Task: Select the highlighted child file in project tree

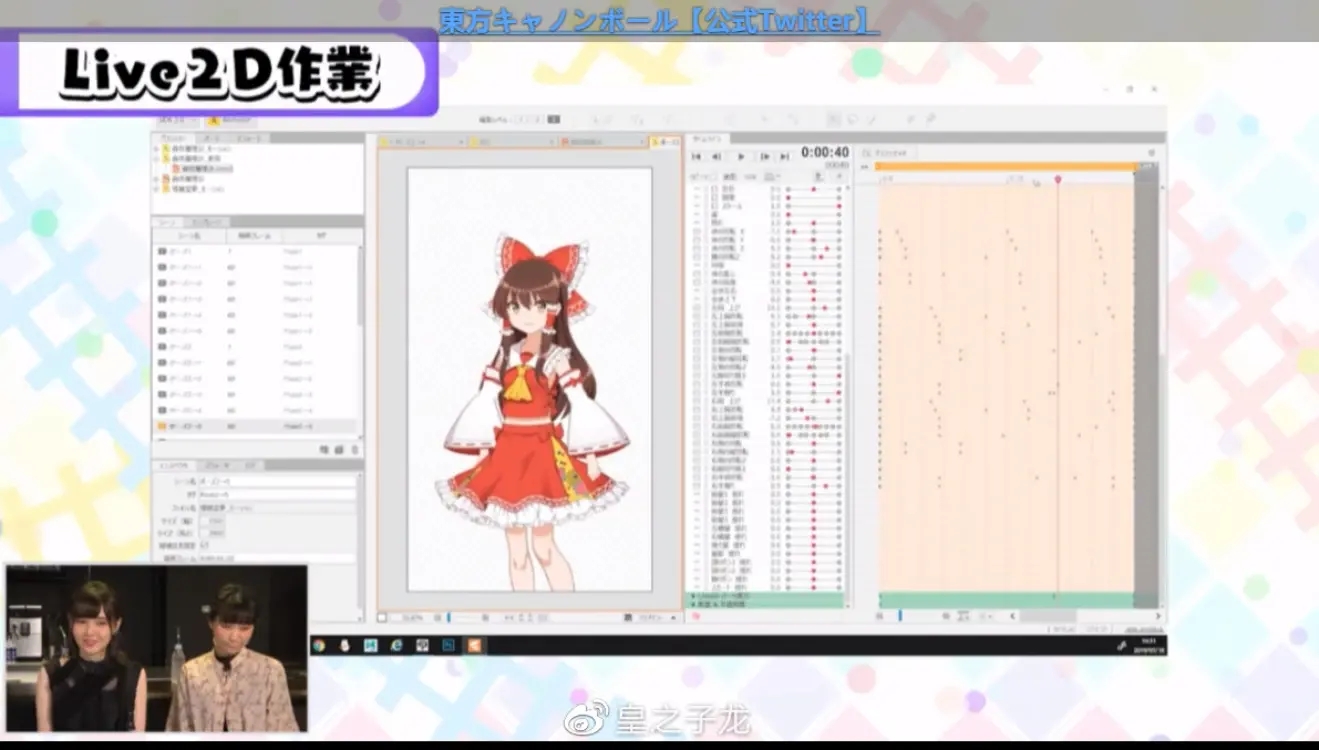Action: click(x=204, y=169)
